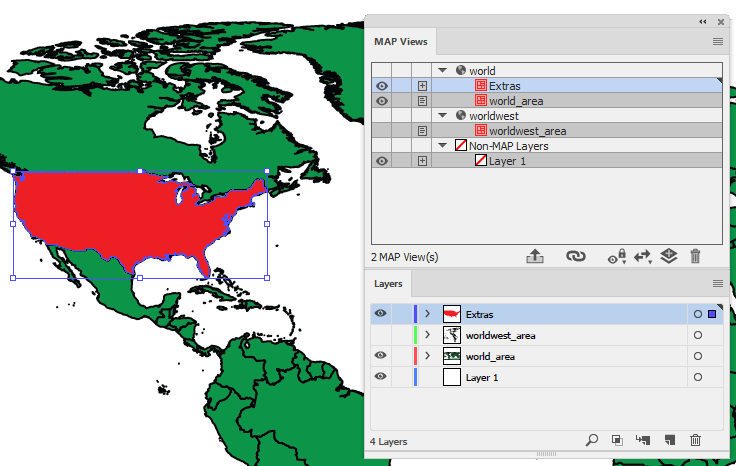Collapse the world MAP view tree node
736x466 pixels.
[442, 70]
